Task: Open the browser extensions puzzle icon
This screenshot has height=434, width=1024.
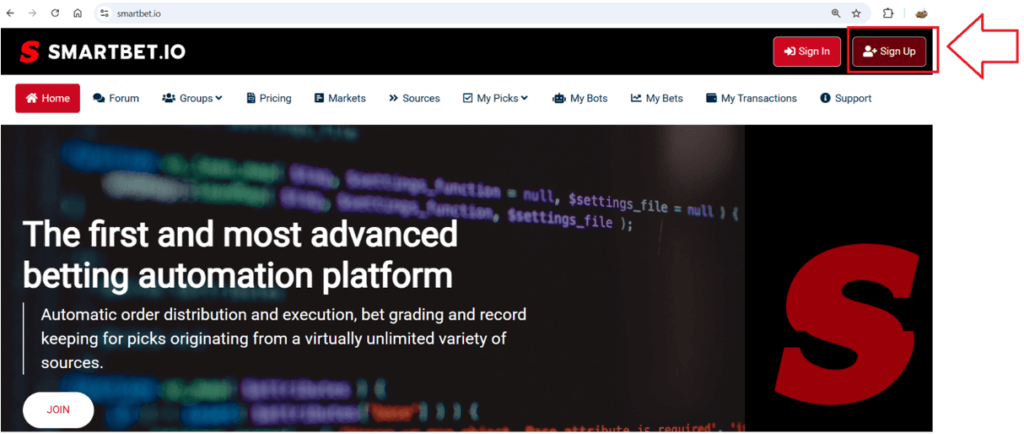Action: click(x=888, y=13)
